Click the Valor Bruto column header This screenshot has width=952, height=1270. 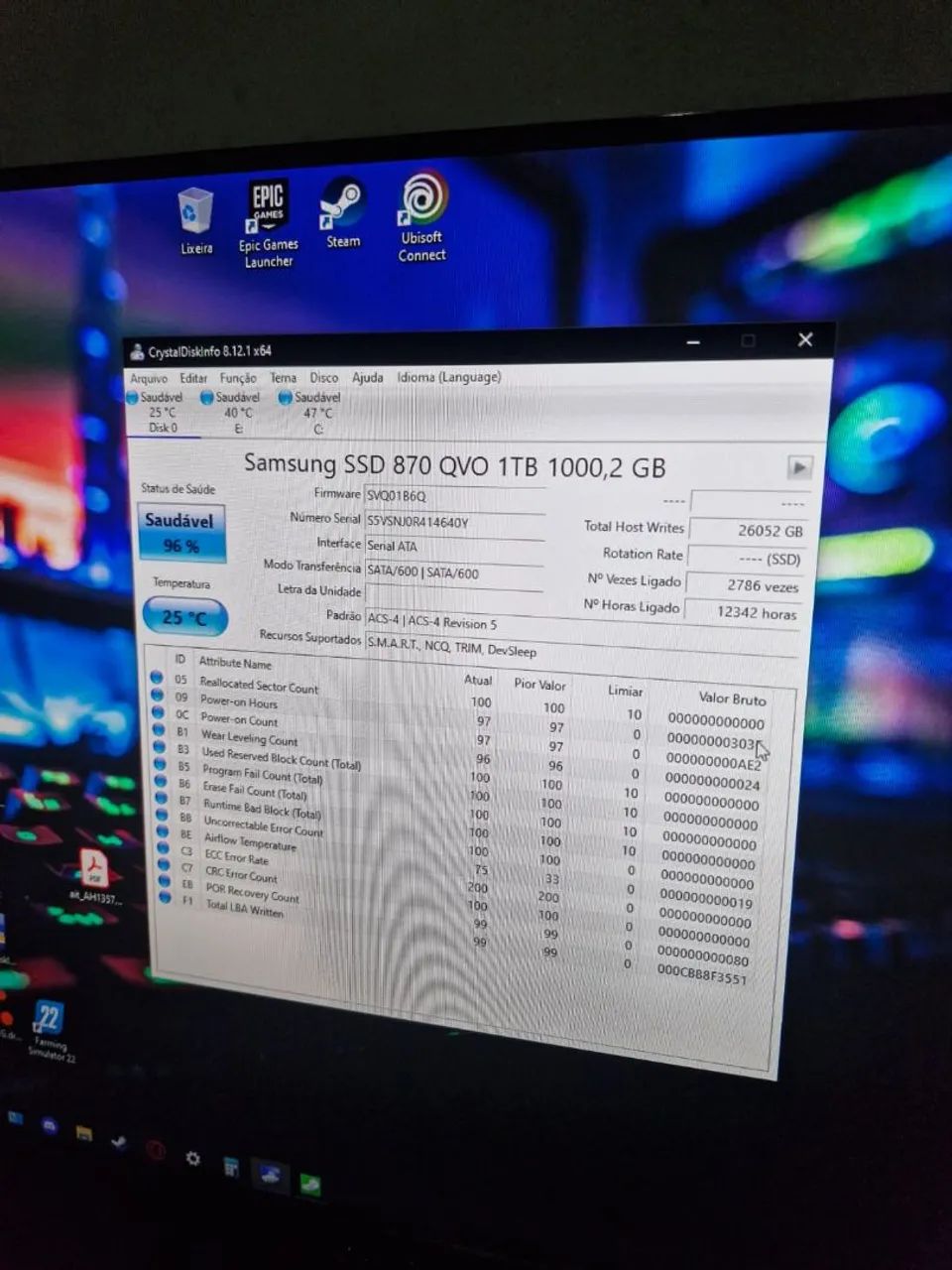[732, 698]
